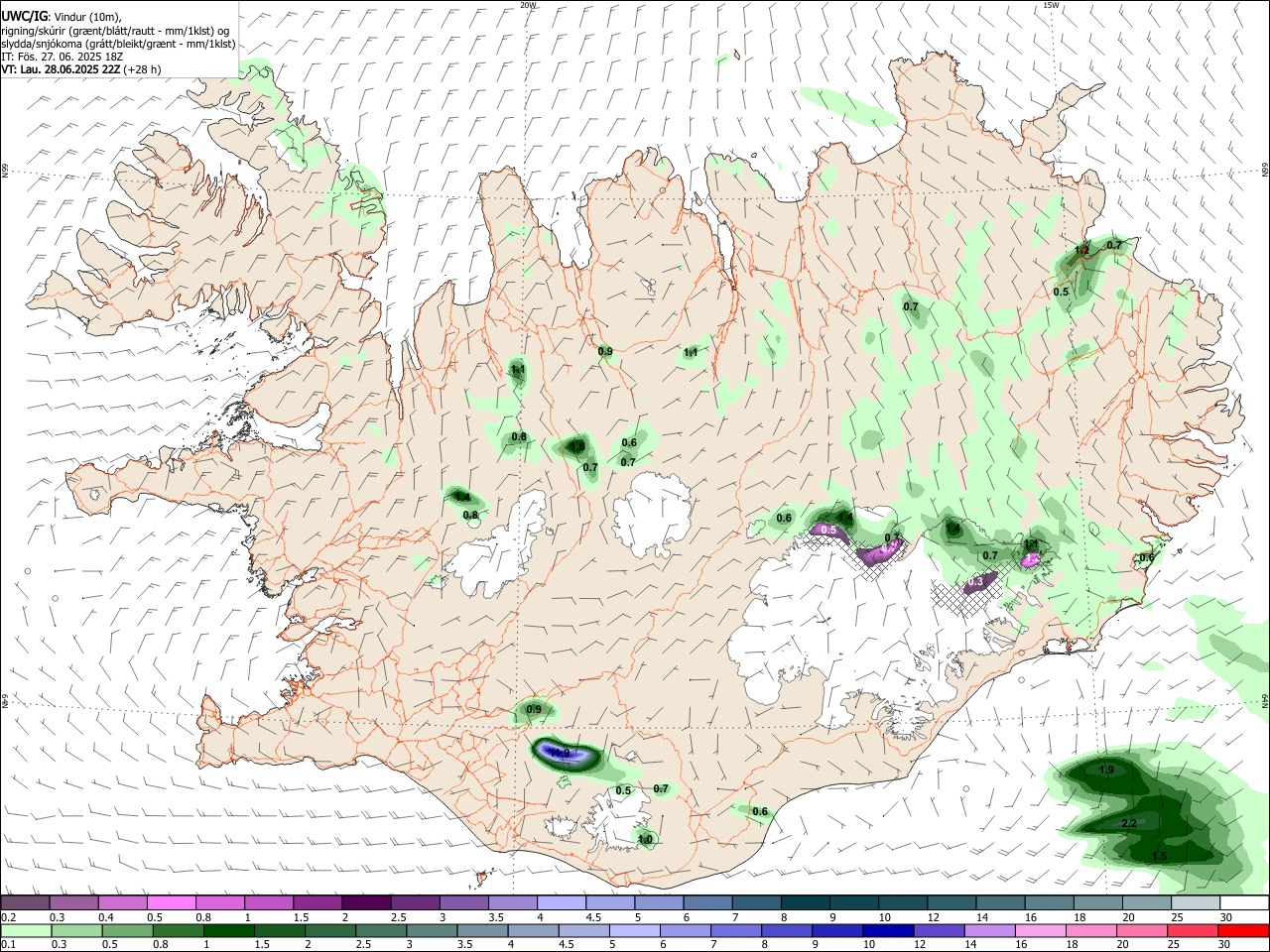The image size is (1270, 952).
Task: Select 1.9 value in blue rain cell
Action: (561, 754)
